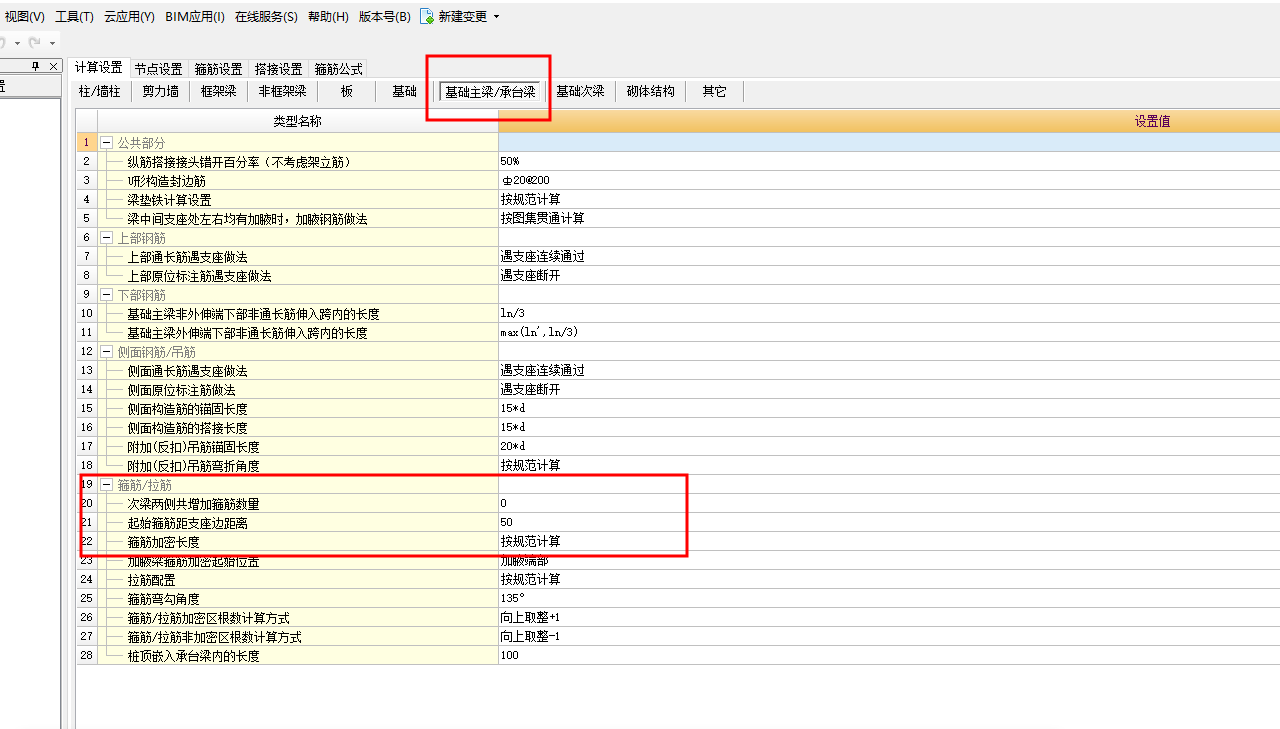Select the 基础 category button
Viewport: 1280px width, 729px height.
404,91
